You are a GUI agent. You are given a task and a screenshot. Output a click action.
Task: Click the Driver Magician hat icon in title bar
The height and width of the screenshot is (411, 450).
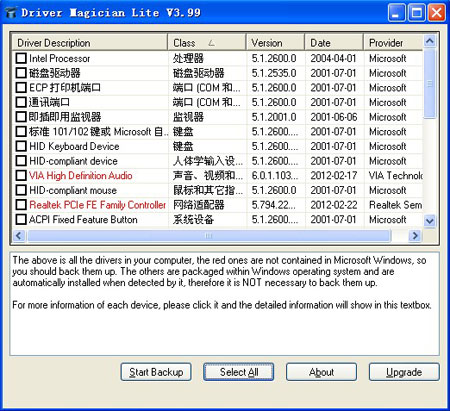pos(11,13)
